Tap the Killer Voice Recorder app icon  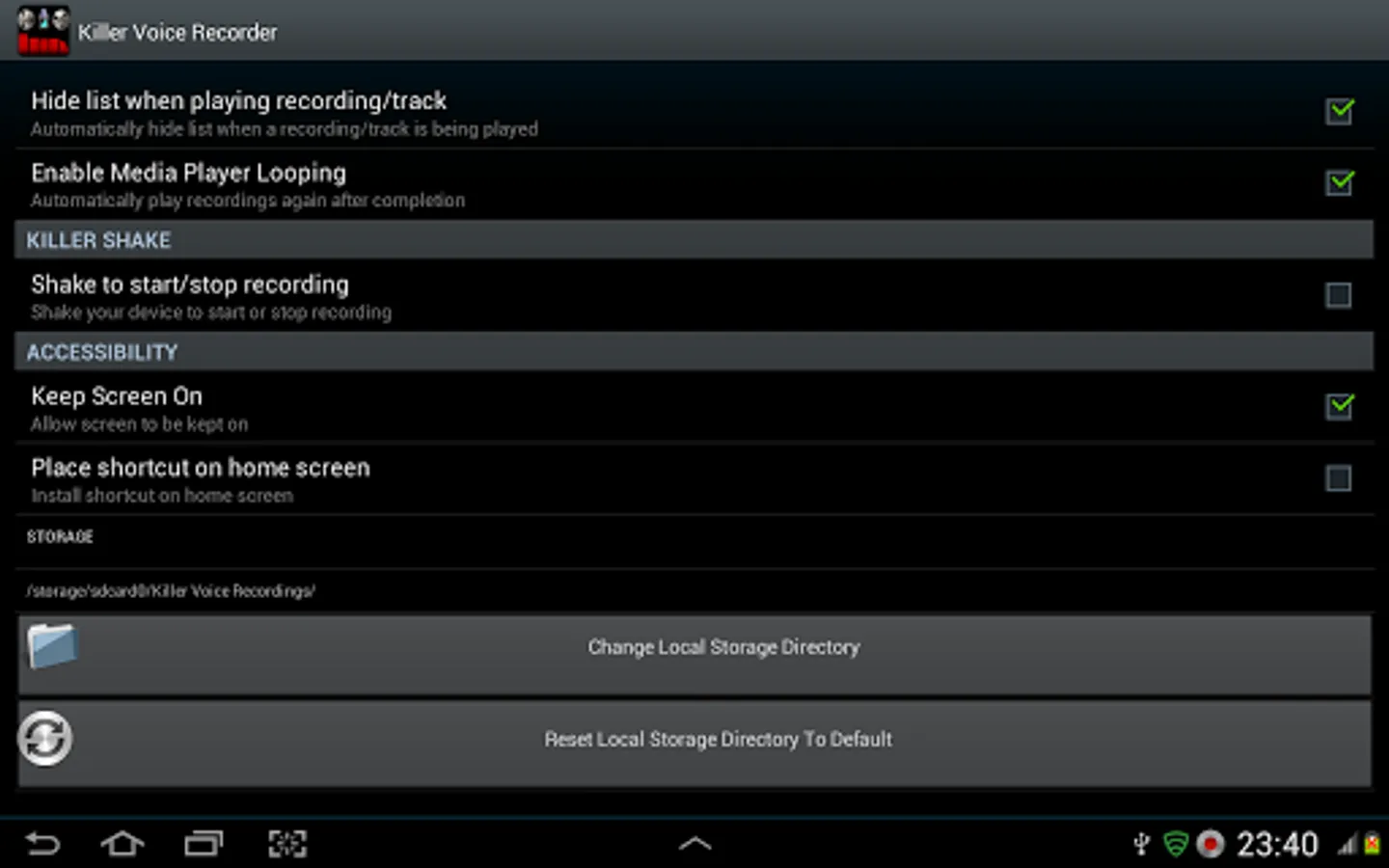(43, 30)
